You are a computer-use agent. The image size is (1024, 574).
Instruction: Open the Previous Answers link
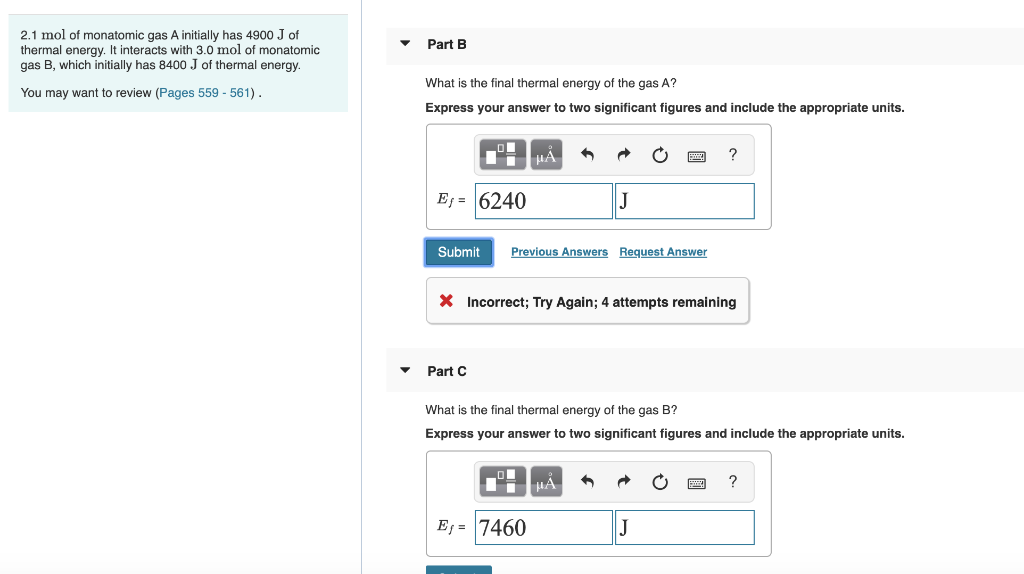tap(559, 252)
